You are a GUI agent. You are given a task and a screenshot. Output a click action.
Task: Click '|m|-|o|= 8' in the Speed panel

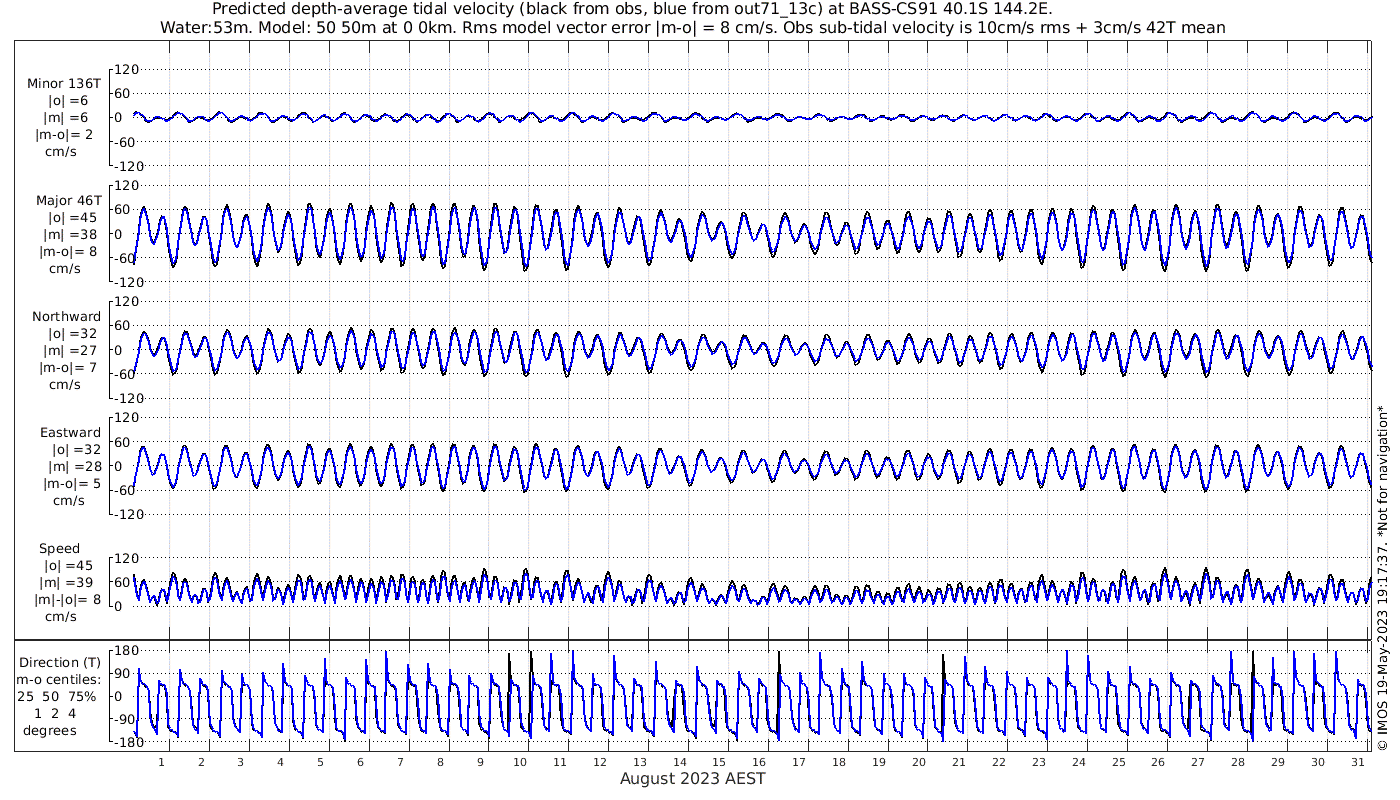pyautogui.click(x=66, y=599)
